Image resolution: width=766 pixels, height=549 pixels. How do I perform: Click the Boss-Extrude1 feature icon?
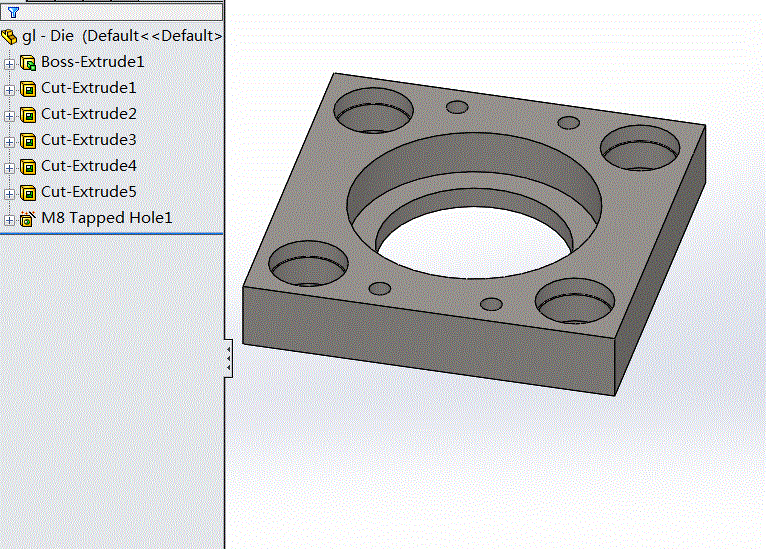point(28,63)
